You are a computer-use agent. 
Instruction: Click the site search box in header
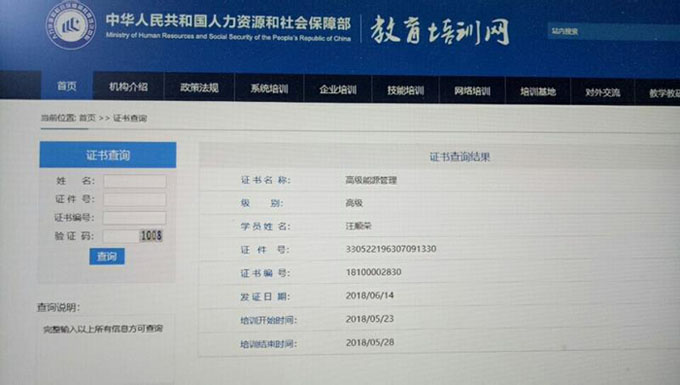(x=613, y=32)
